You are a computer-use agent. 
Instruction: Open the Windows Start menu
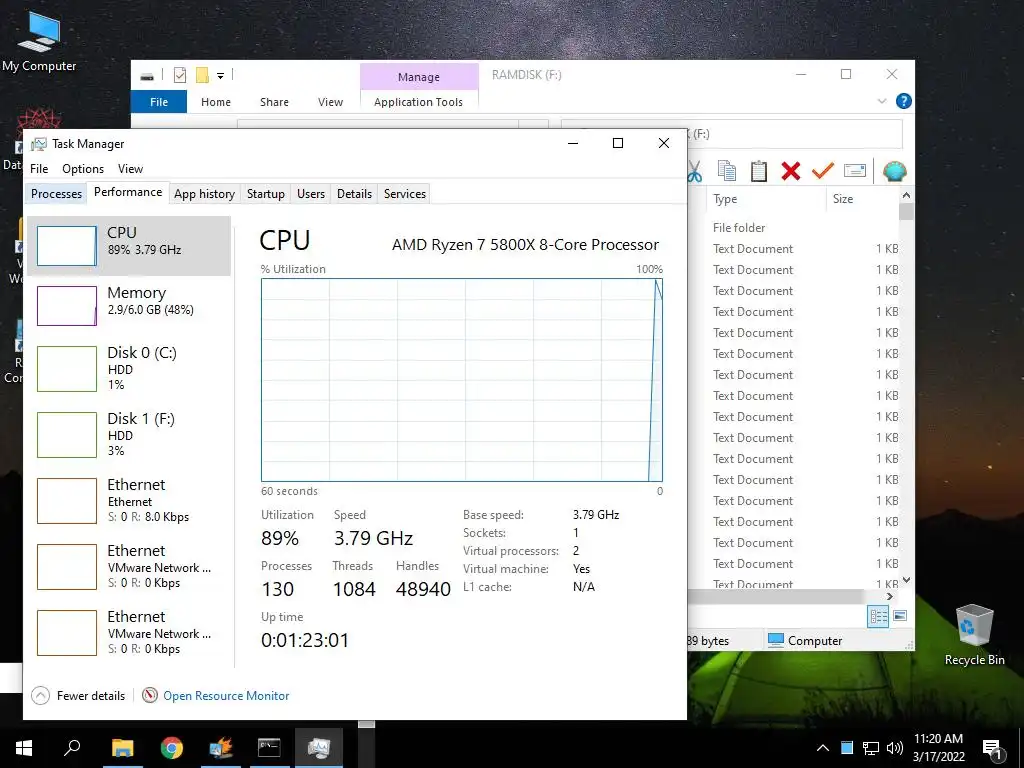point(24,748)
